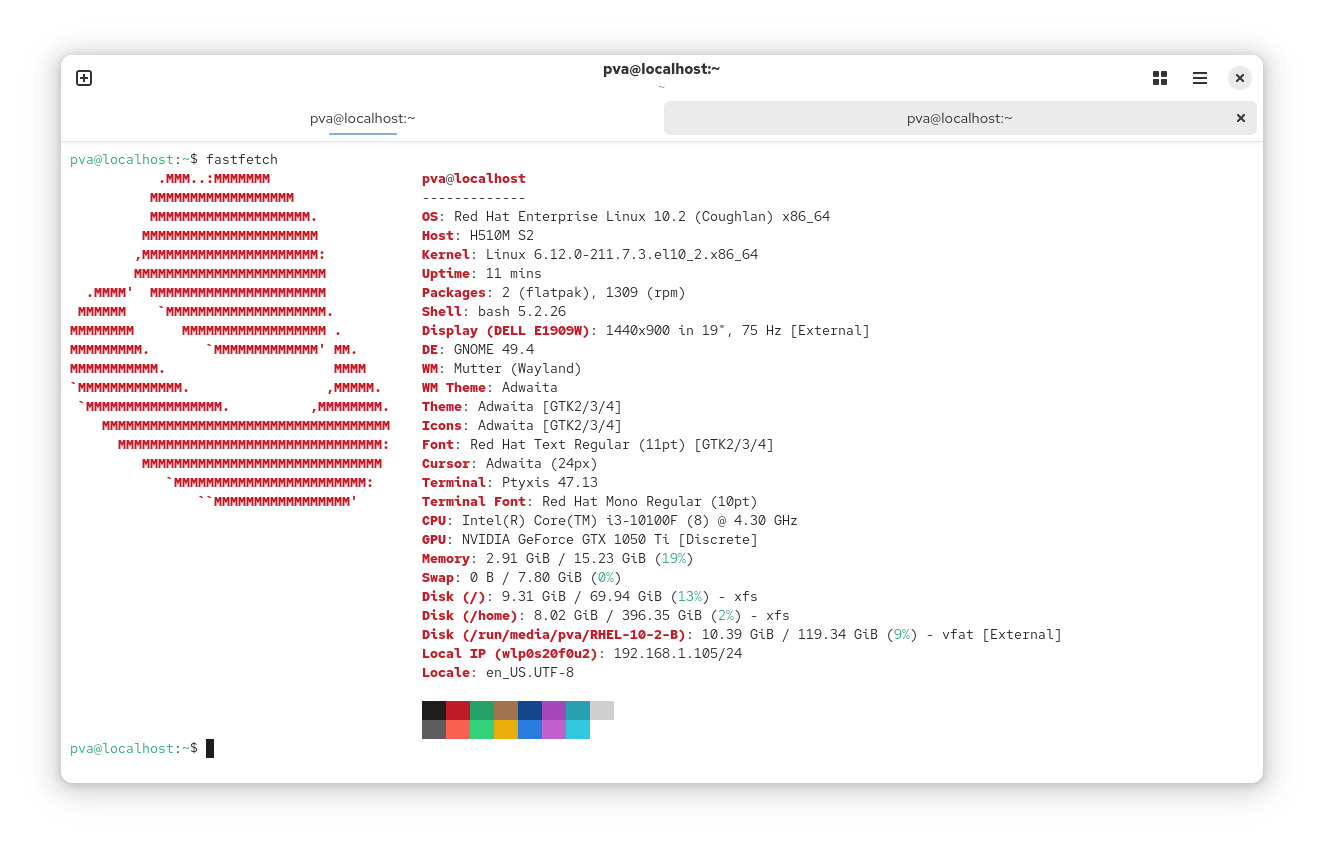
Task: Click the dark green color block
Action: pyautogui.click(x=482, y=710)
